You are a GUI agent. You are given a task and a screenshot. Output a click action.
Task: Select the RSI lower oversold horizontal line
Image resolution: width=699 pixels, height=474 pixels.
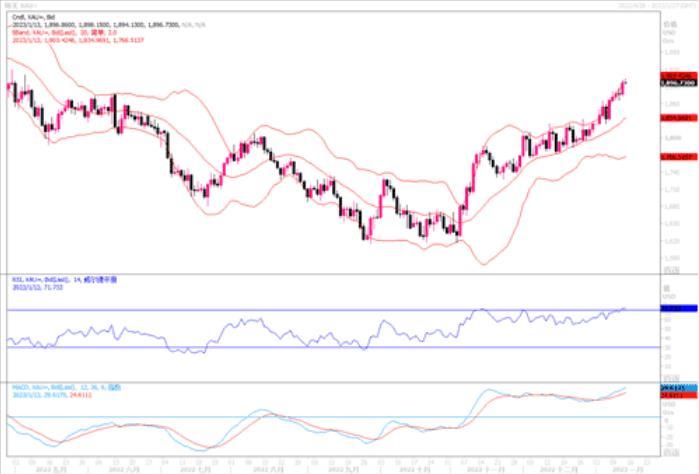[300, 347]
